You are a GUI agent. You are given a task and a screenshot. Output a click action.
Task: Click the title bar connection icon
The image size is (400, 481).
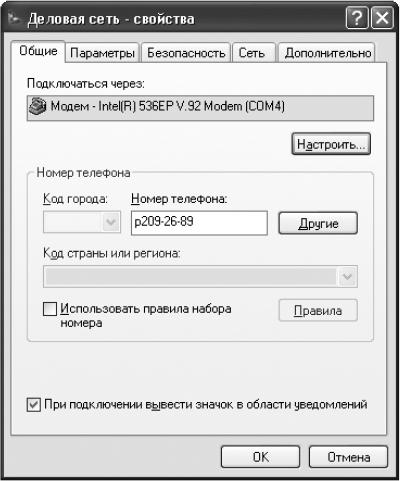point(14,19)
